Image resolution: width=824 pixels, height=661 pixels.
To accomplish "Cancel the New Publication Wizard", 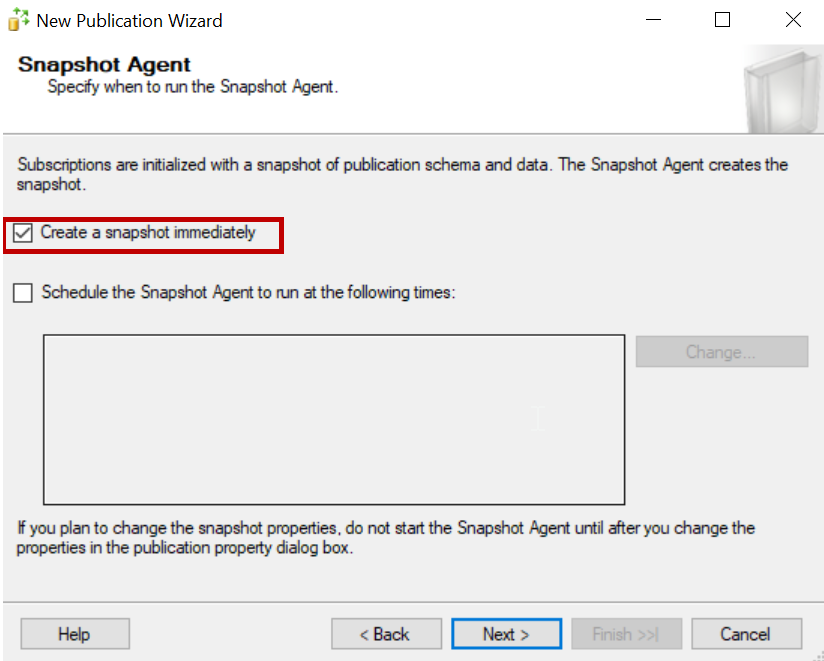I will click(x=745, y=634).
